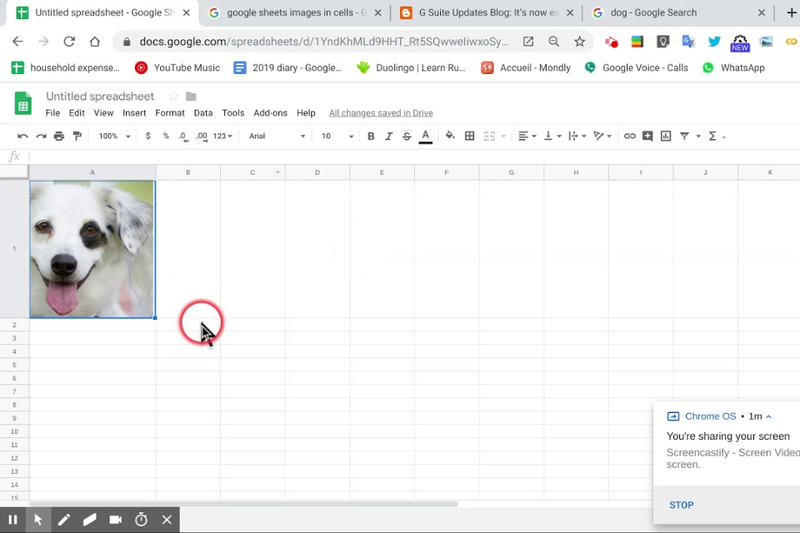Open the Edit menu
This screenshot has width=800, height=533.
pos(77,113)
